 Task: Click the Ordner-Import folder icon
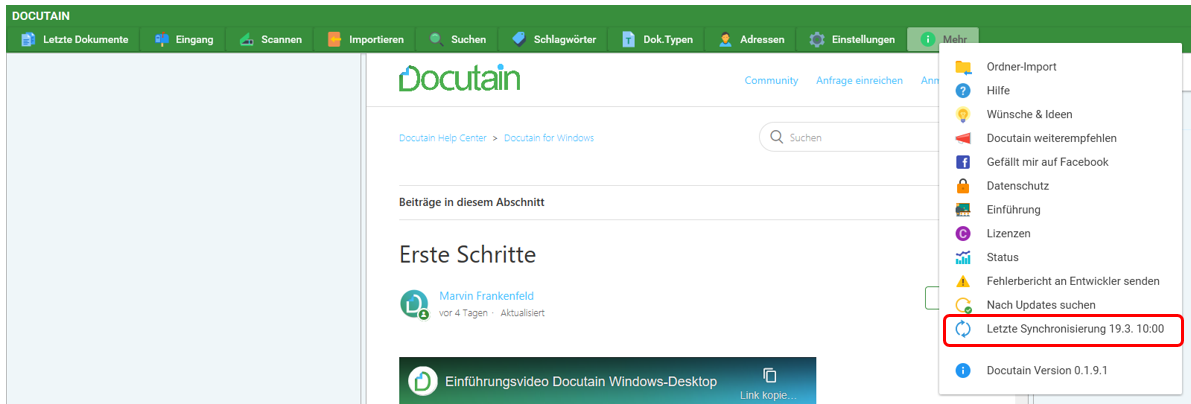pyautogui.click(x=963, y=67)
